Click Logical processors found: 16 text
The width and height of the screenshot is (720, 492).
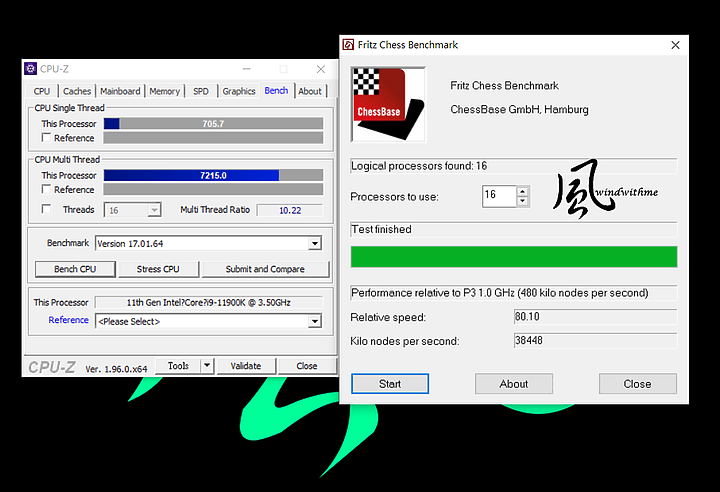tap(419, 166)
